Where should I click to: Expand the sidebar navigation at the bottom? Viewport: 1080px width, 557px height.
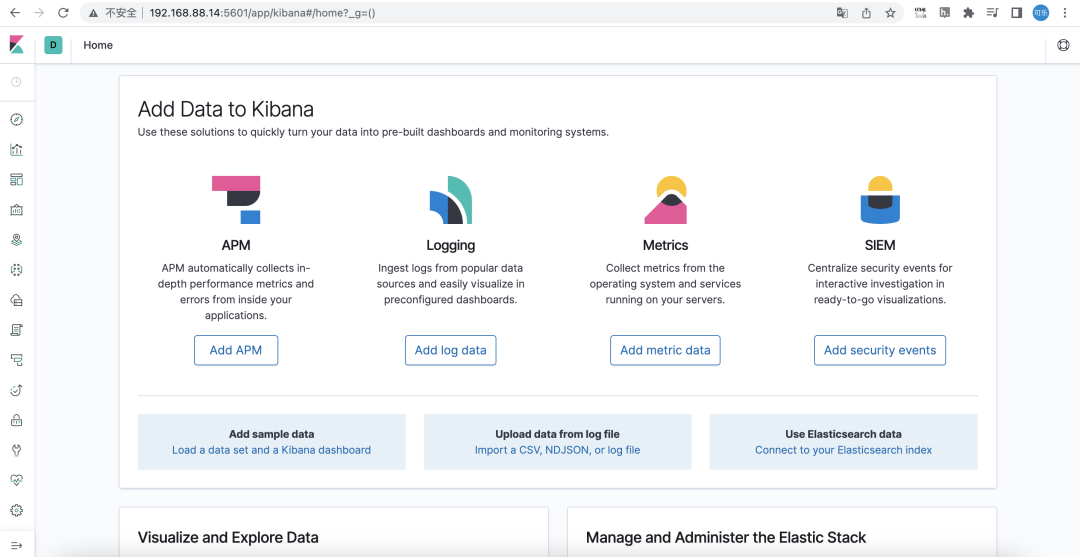16,545
